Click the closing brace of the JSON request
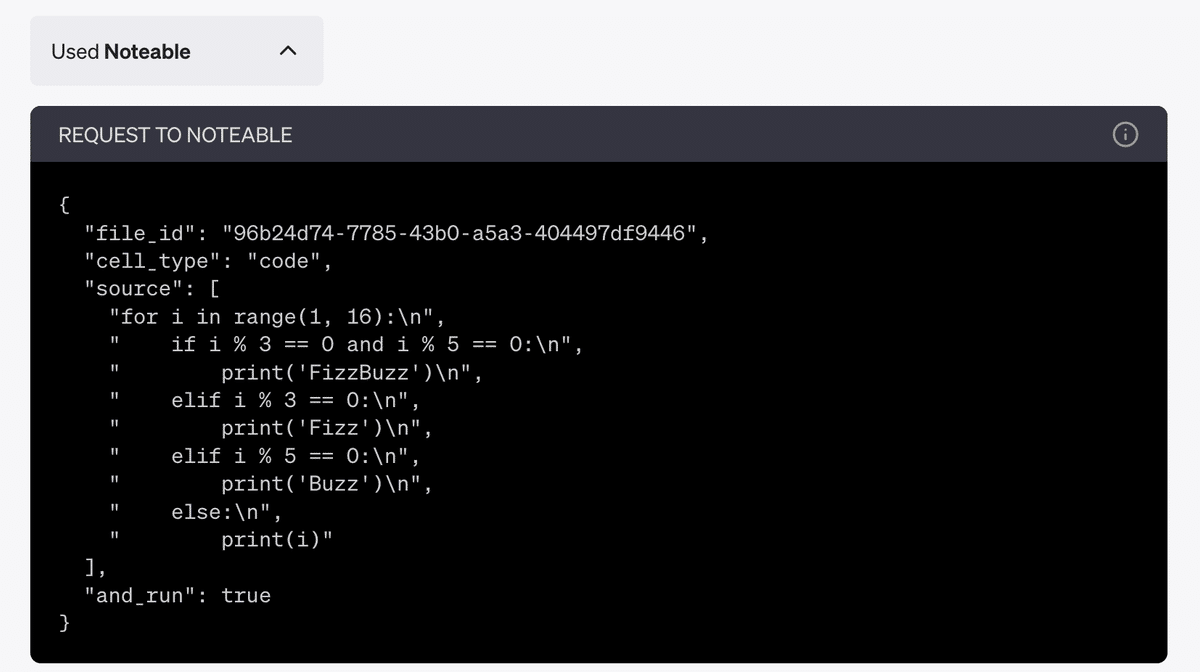Screen dimensions: 1200x672 (x=63, y=622)
